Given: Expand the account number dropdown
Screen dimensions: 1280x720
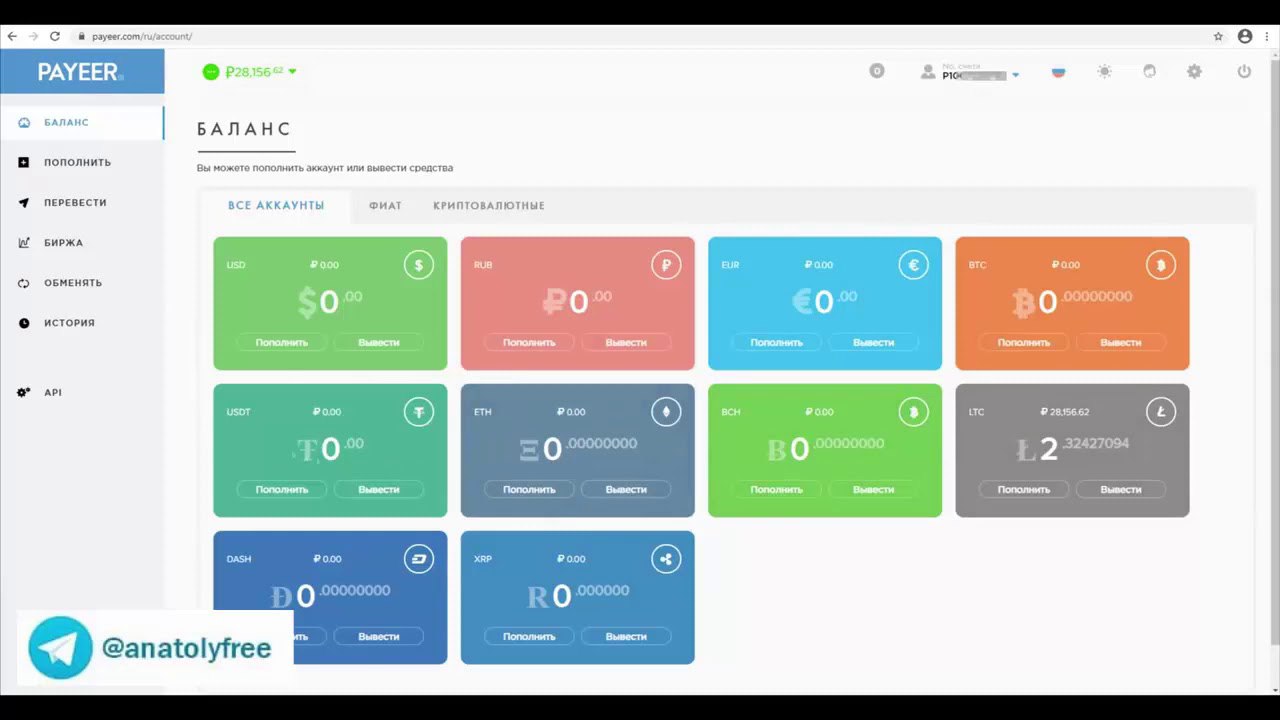Looking at the screenshot, I should (1016, 75).
